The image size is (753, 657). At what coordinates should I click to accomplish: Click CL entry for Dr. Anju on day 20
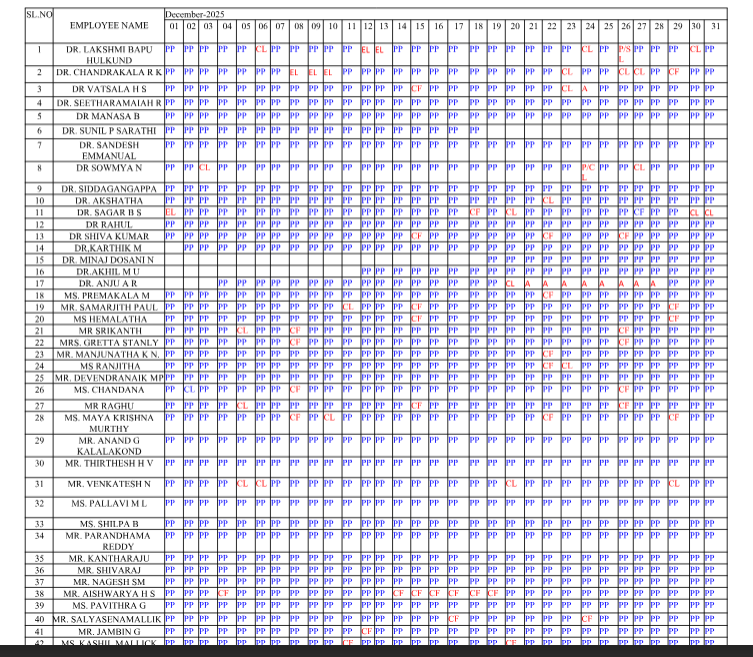510,284
